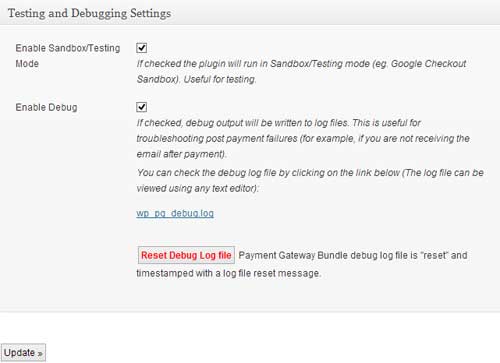Click the word Mode under the Sandbox label
Viewport: 500px width, 363px height.
point(27,64)
